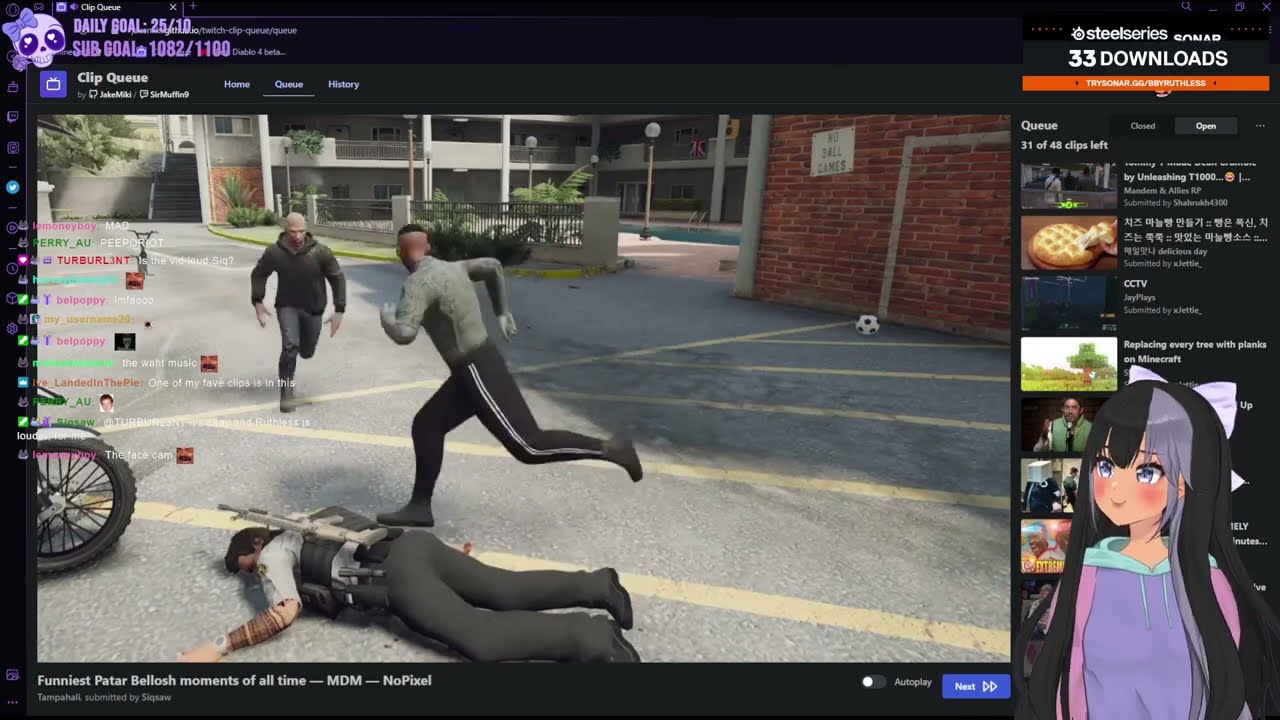Go to the Home tab
1280x720 pixels.
(x=237, y=84)
